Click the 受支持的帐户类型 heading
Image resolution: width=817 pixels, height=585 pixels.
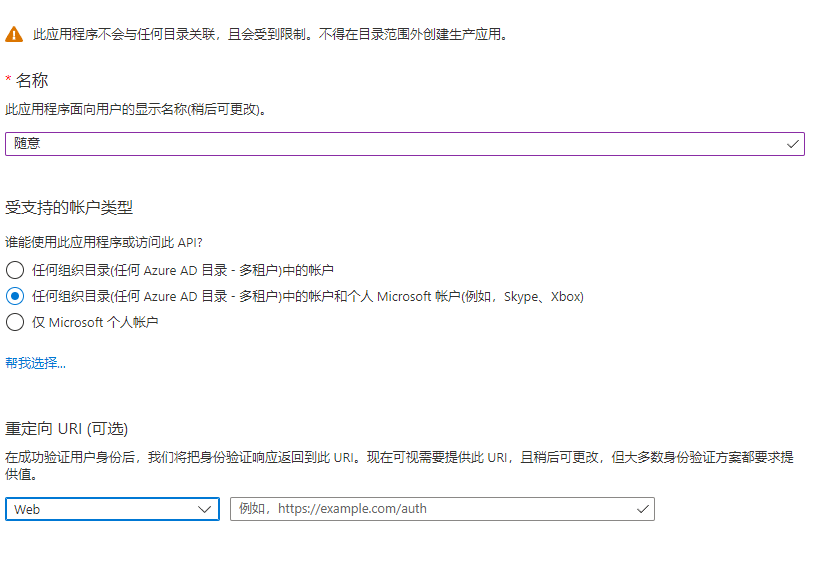[69, 208]
